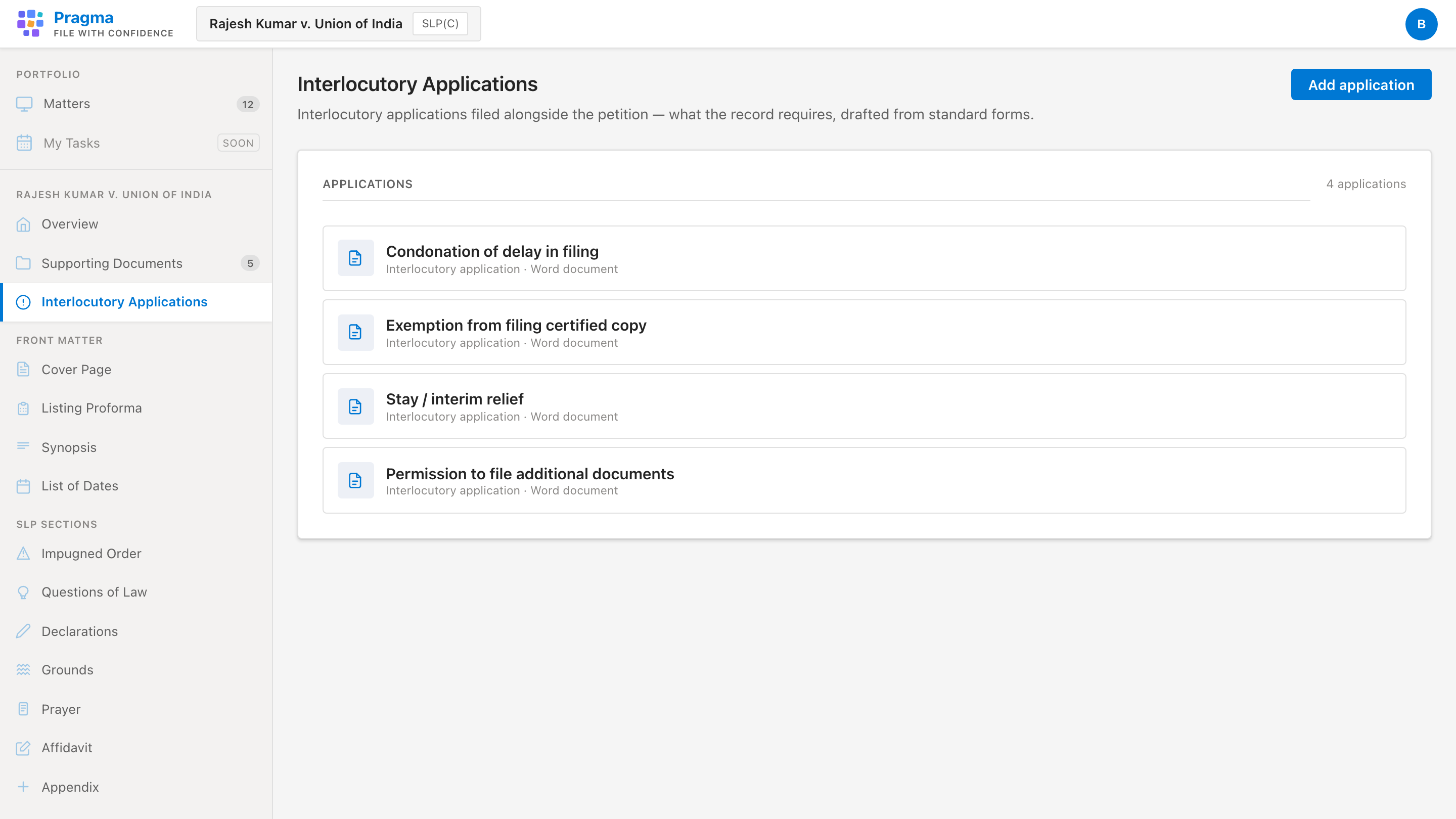Click the Pragma logo icon
This screenshot has width=1456, height=819.
pos(30,23)
